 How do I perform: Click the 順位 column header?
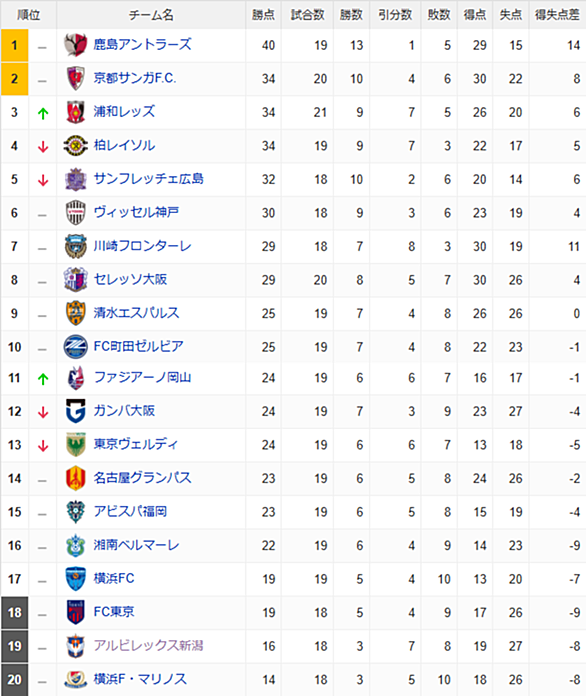pyautogui.click(x=28, y=15)
